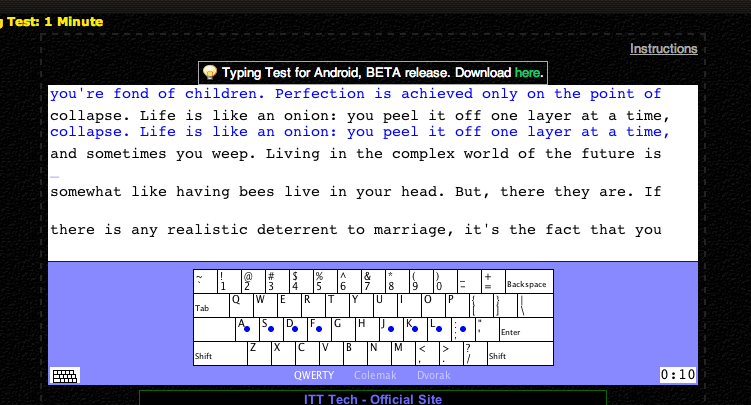Switch to the Dvorak layout
The width and height of the screenshot is (751, 405).
pos(436,376)
